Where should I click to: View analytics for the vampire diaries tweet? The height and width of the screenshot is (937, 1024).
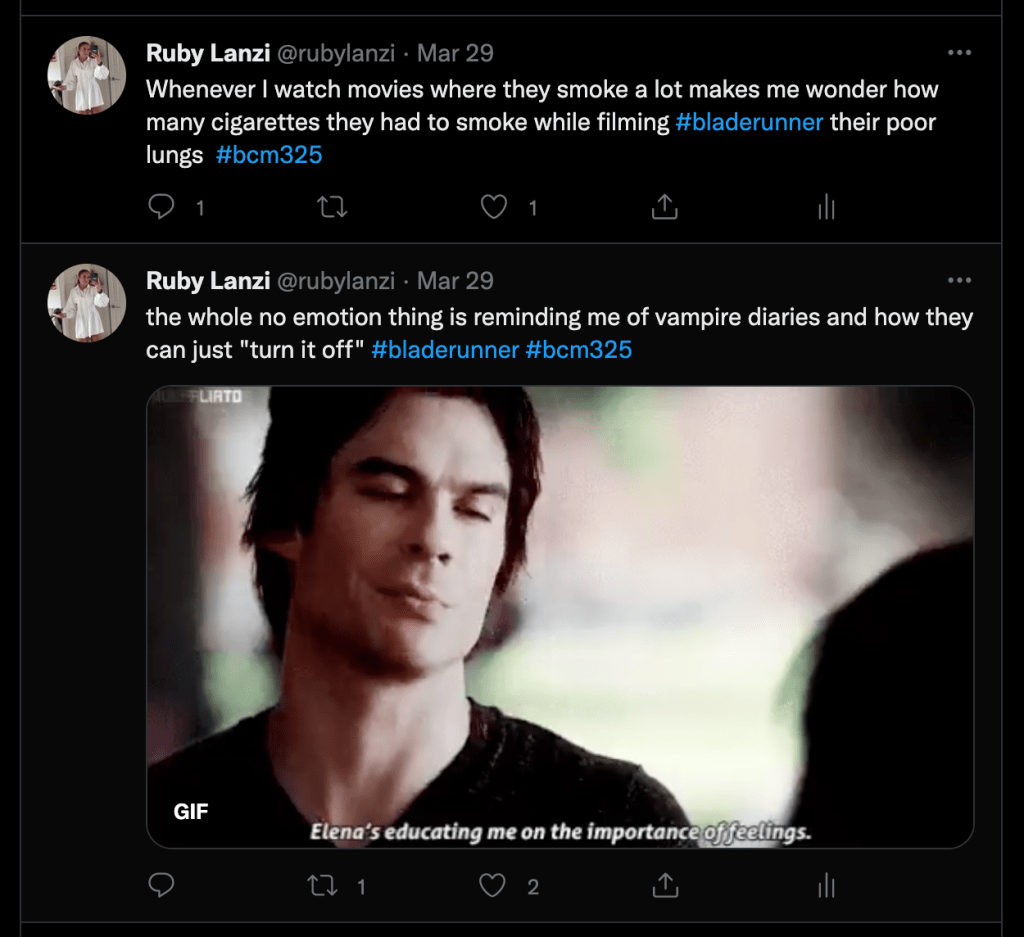(826, 885)
